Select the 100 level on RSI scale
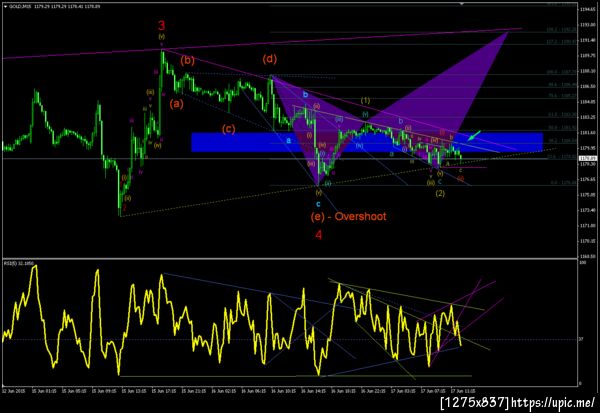 (583, 263)
